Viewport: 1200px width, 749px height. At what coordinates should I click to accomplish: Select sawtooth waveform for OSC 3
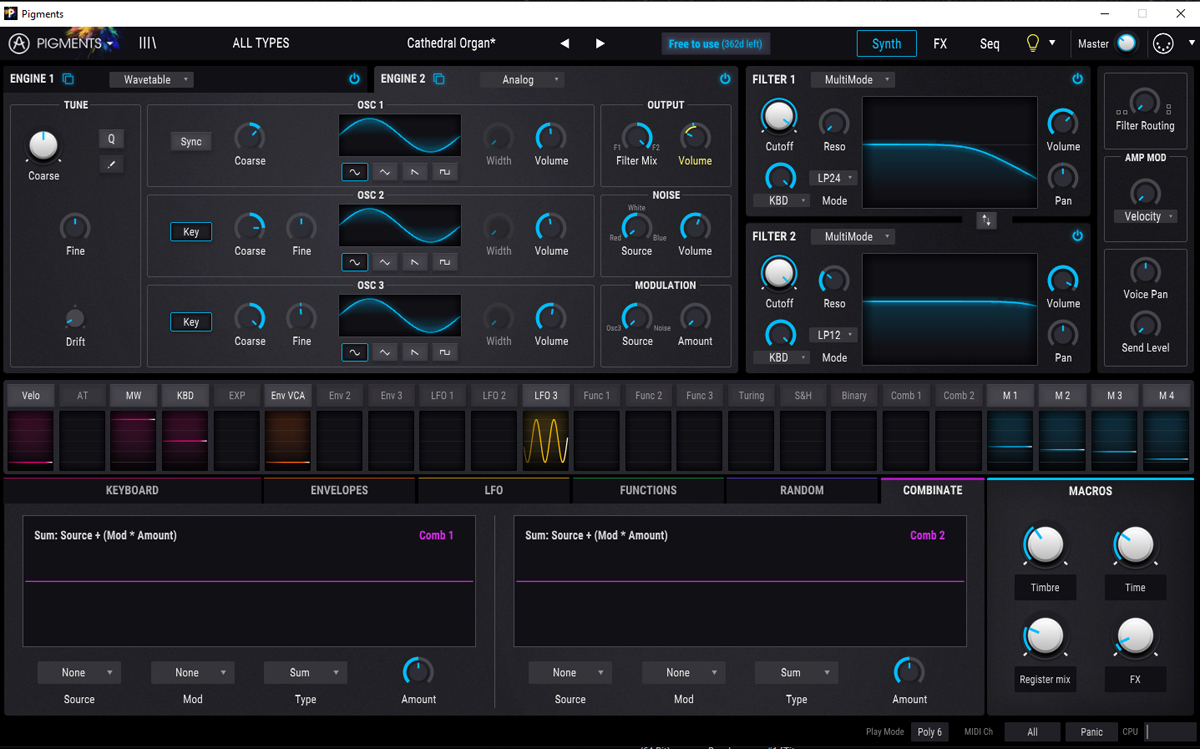(x=415, y=352)
